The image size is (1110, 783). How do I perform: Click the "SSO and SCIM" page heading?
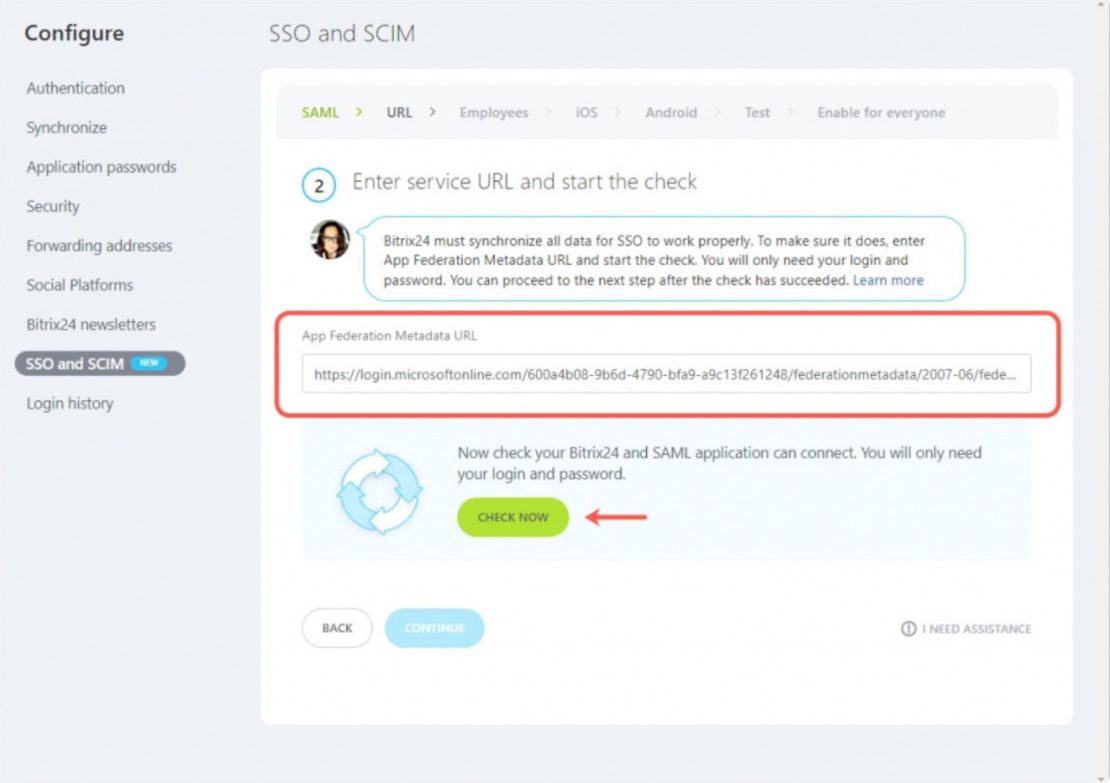pos(342,33)
